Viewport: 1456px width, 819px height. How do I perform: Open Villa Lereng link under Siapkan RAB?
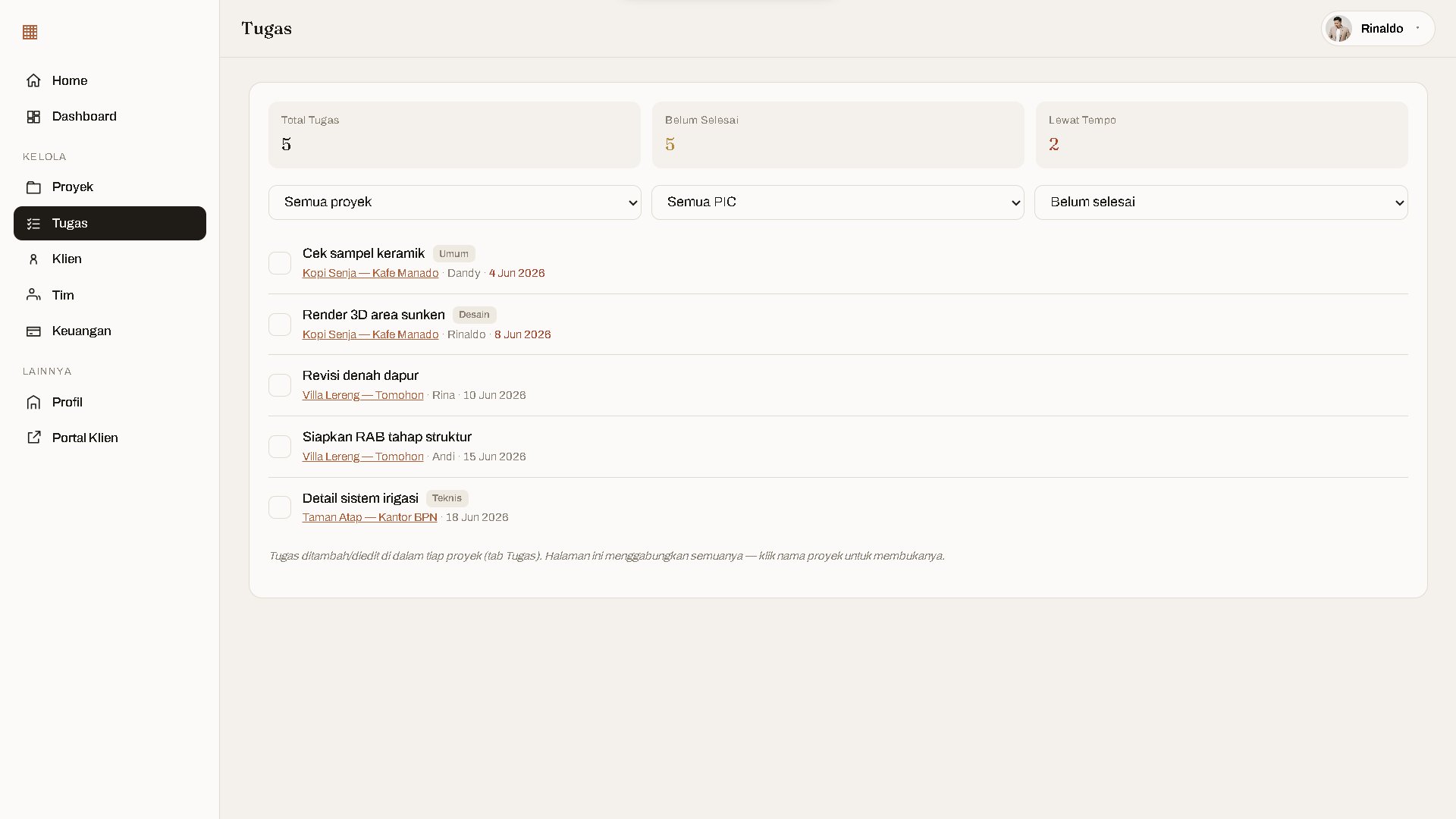click(362, 457)
